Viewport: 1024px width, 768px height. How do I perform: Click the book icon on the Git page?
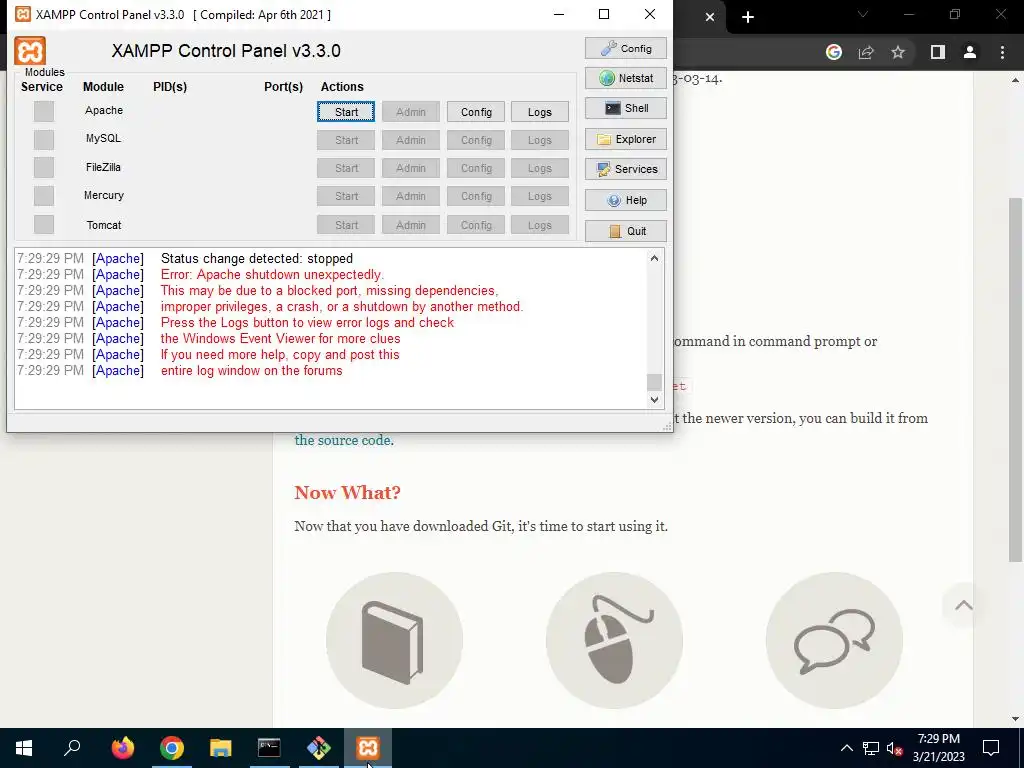394,641
